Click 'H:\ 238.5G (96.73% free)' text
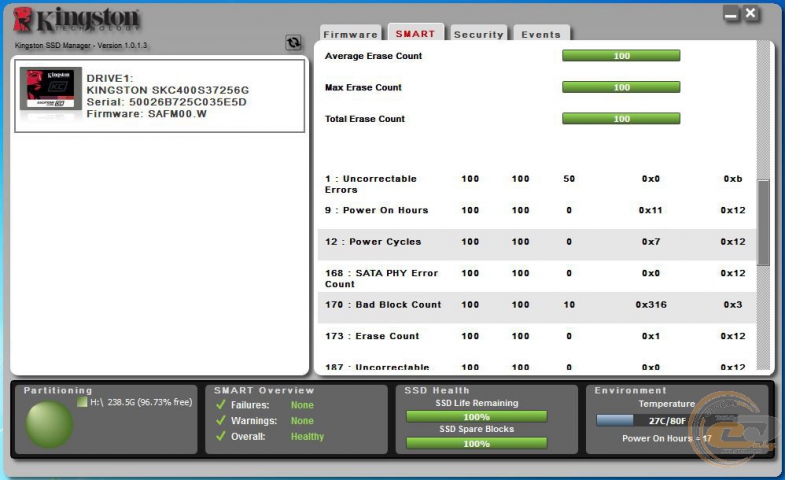Screen dimensions: 785x480 [141, 402]
